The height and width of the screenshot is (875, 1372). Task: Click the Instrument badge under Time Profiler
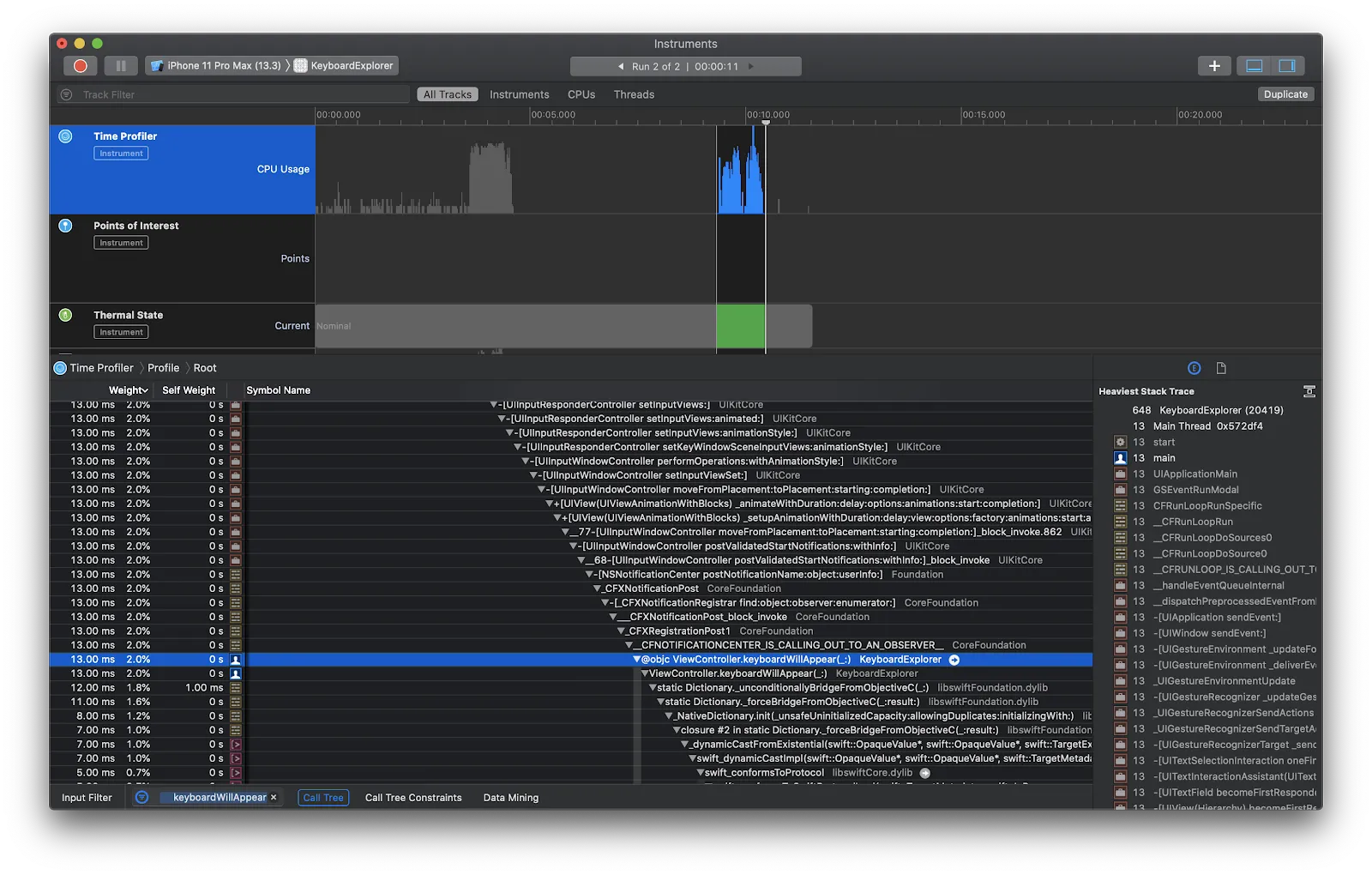coord(121,154)
